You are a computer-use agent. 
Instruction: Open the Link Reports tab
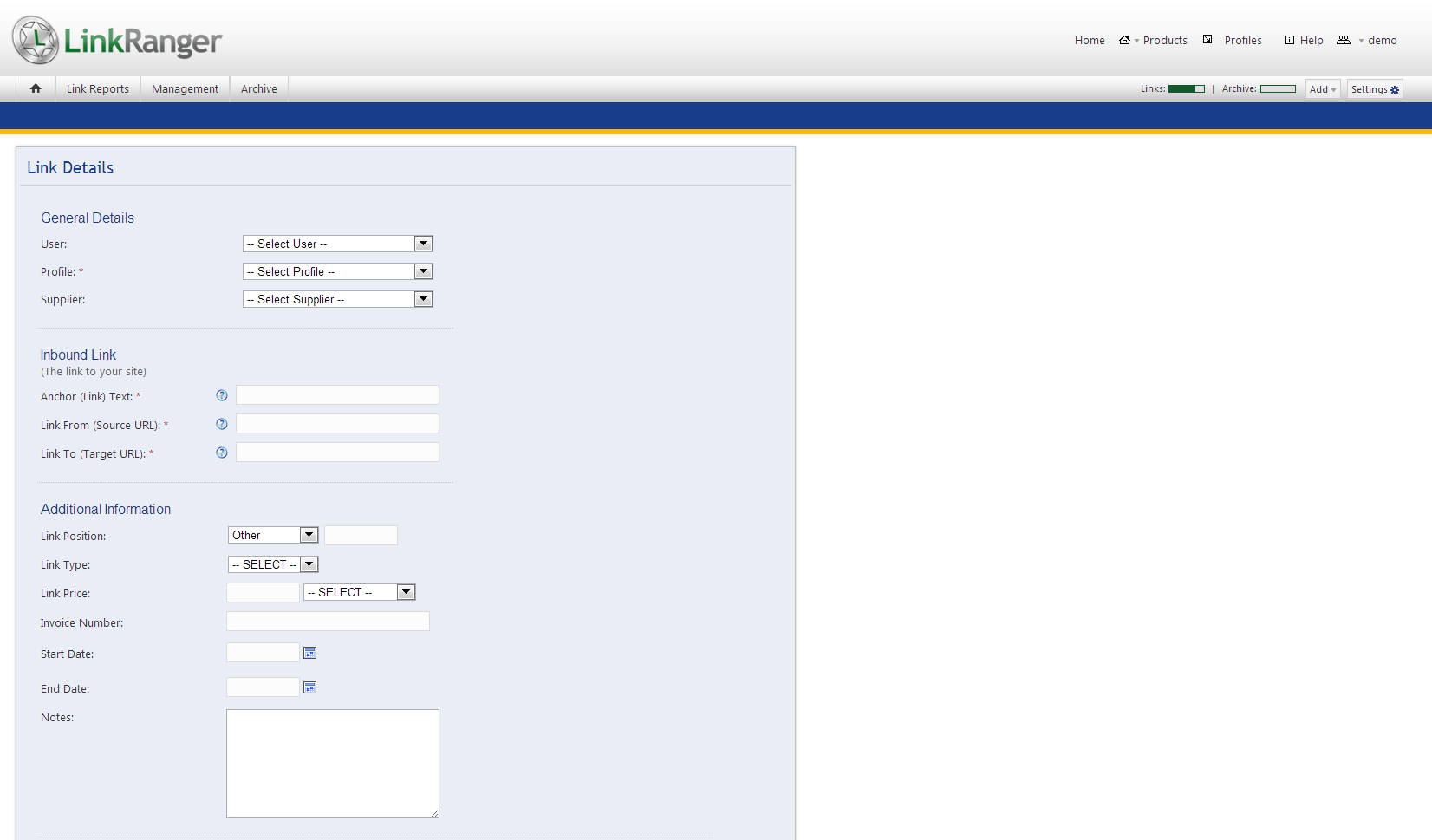coord(98,88)
